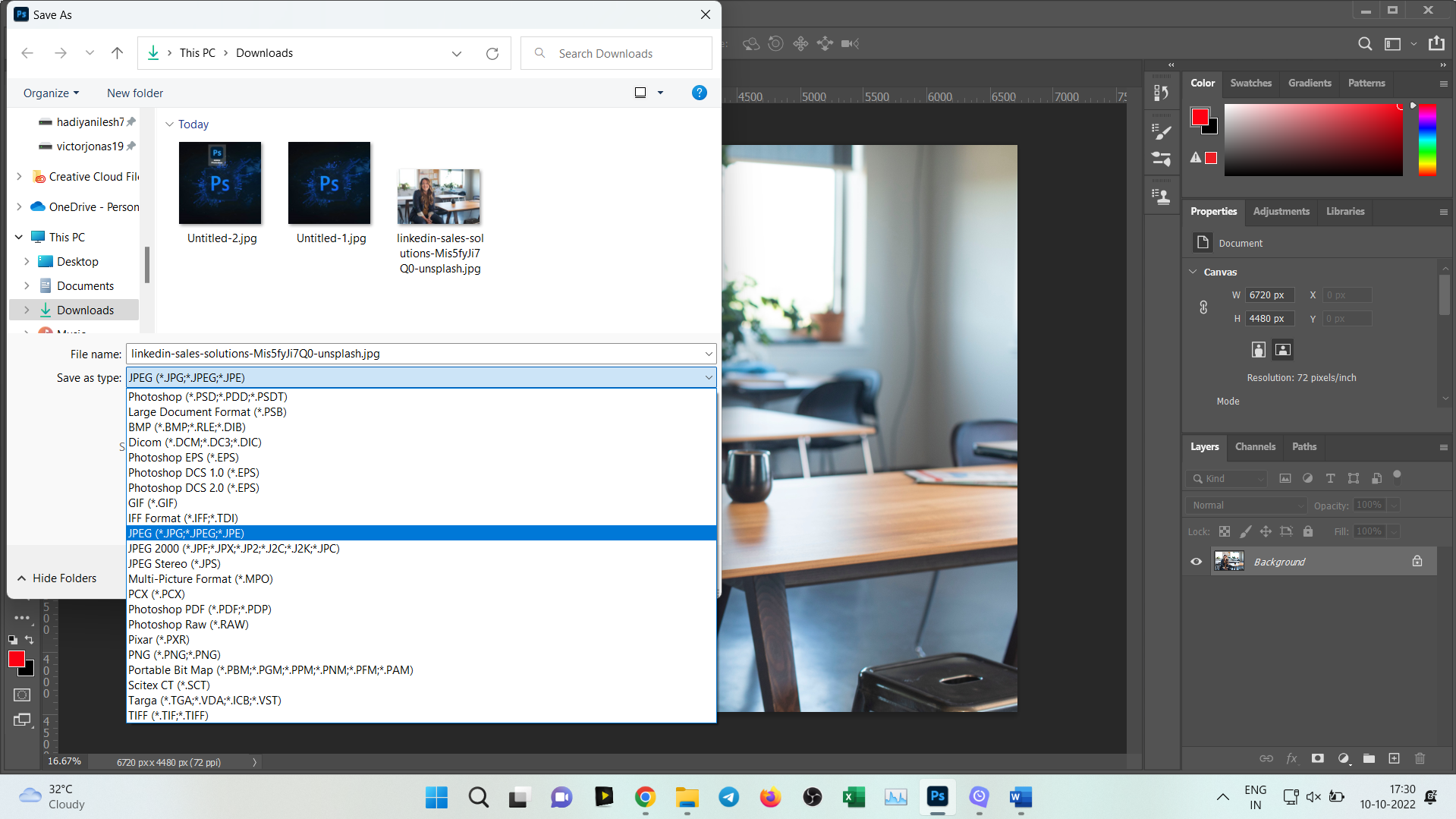Open Creative Cloud Files in sidebar
This screenshot has width=1456, height=819.
pyautogui.click(x=85, y=176)
